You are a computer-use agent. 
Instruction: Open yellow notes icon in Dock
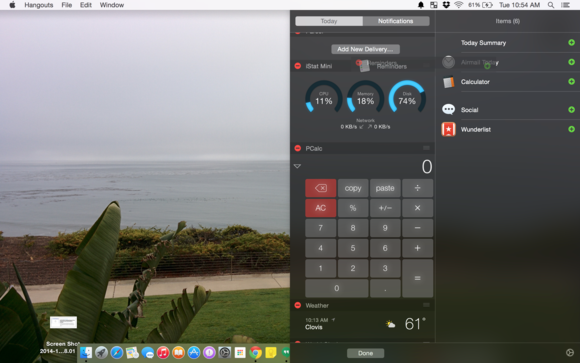coord(271,353)
